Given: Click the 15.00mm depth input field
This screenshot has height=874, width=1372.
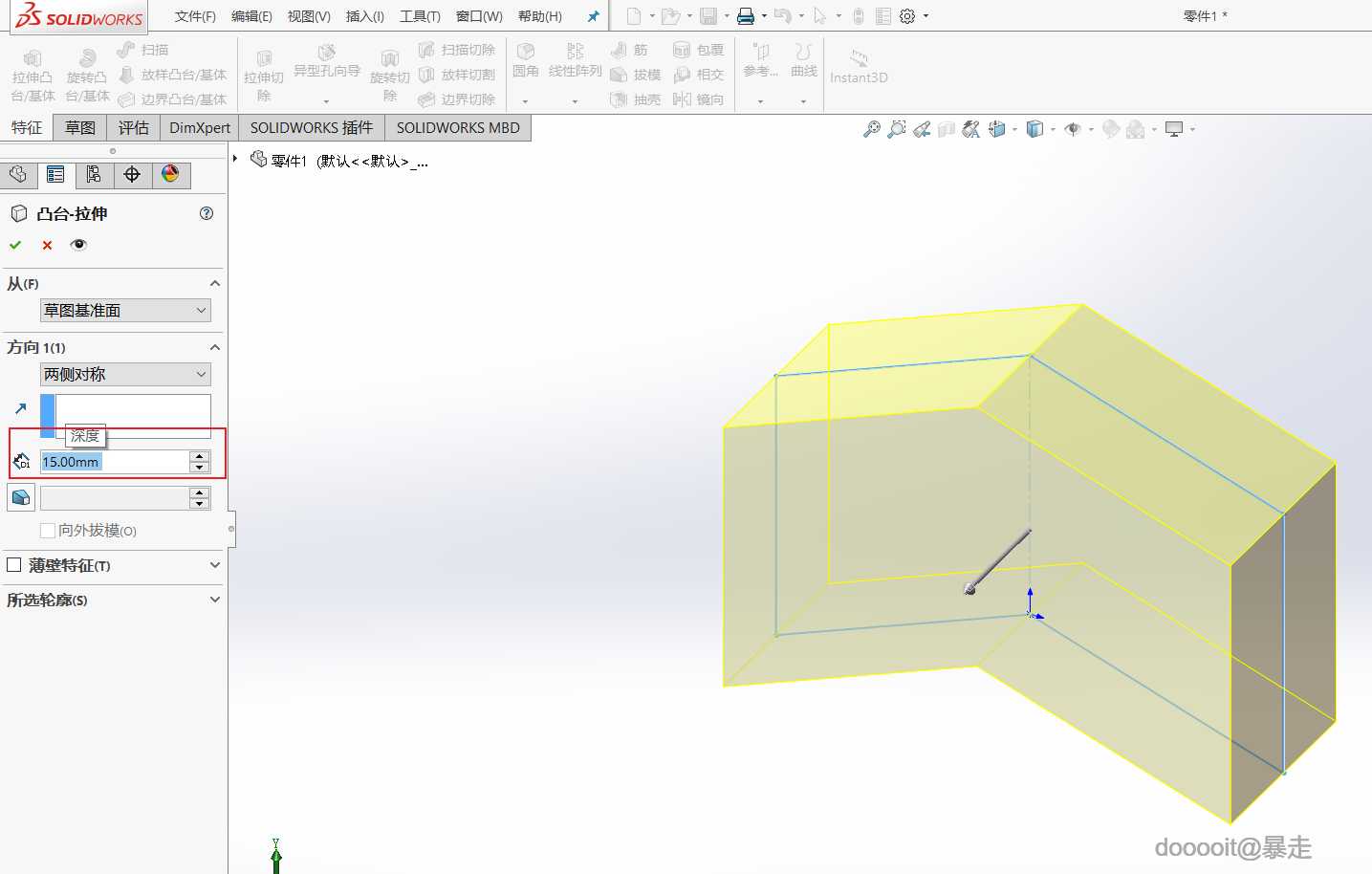Looking at the screenshot, I should click(115, 462).
